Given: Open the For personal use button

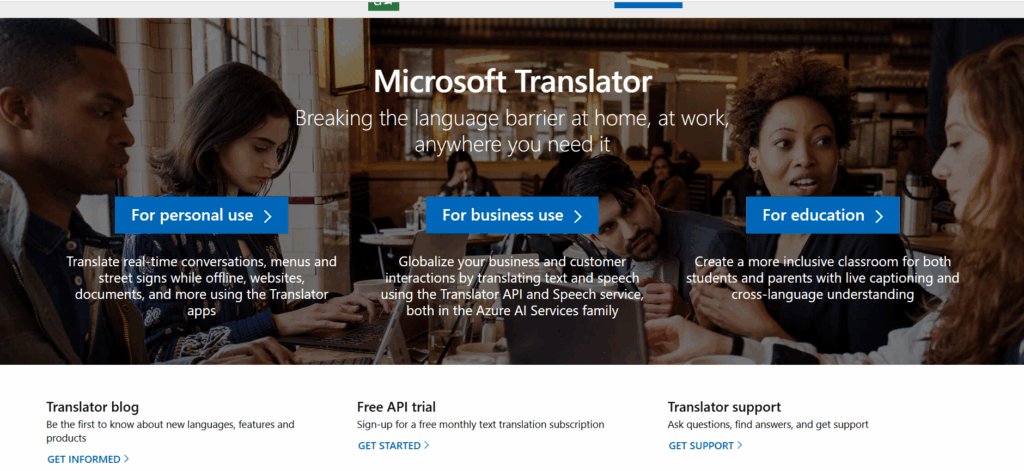Looking at the screenshot, I should coord(201,216).
